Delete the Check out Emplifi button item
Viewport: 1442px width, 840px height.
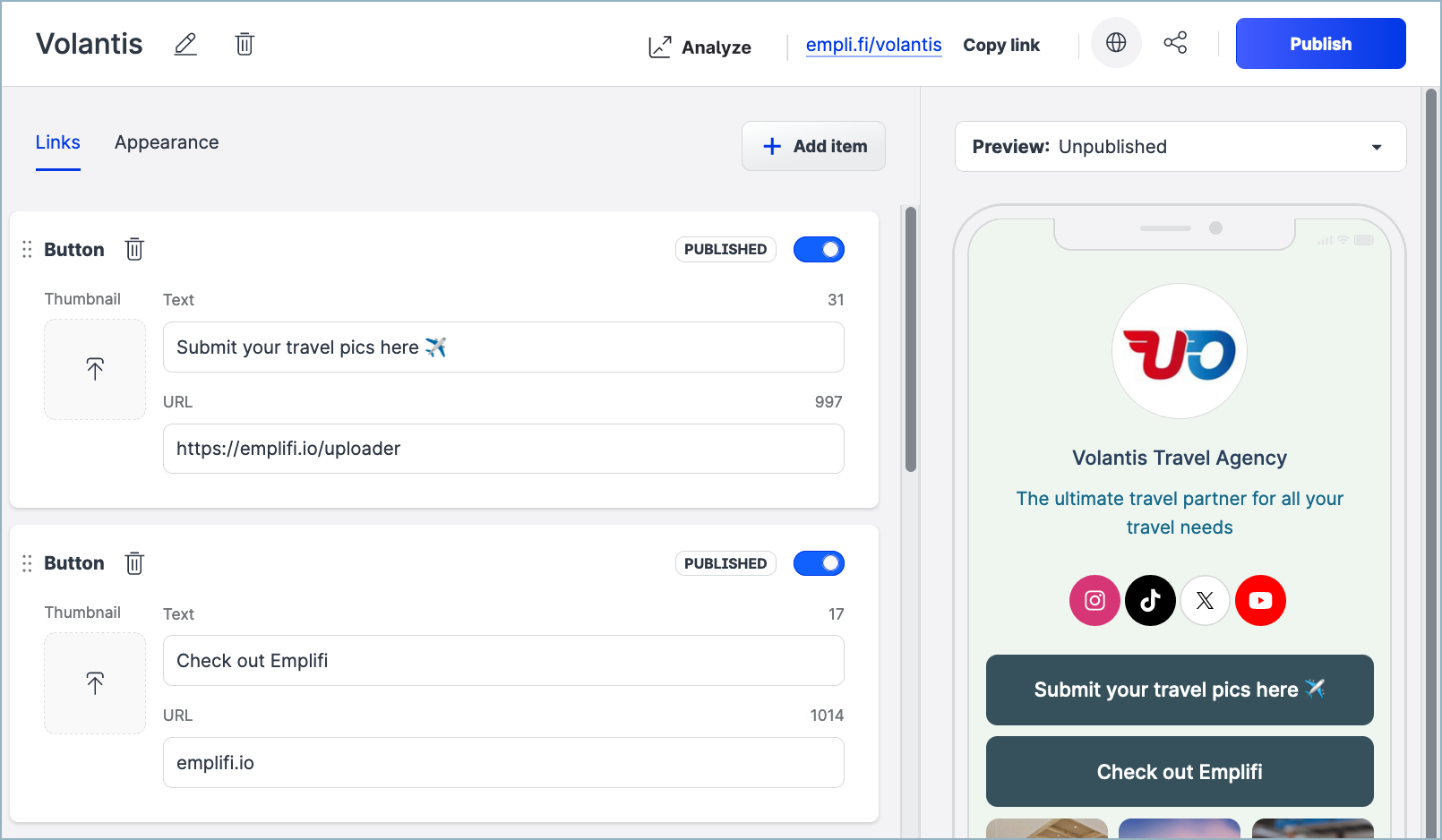134,563
